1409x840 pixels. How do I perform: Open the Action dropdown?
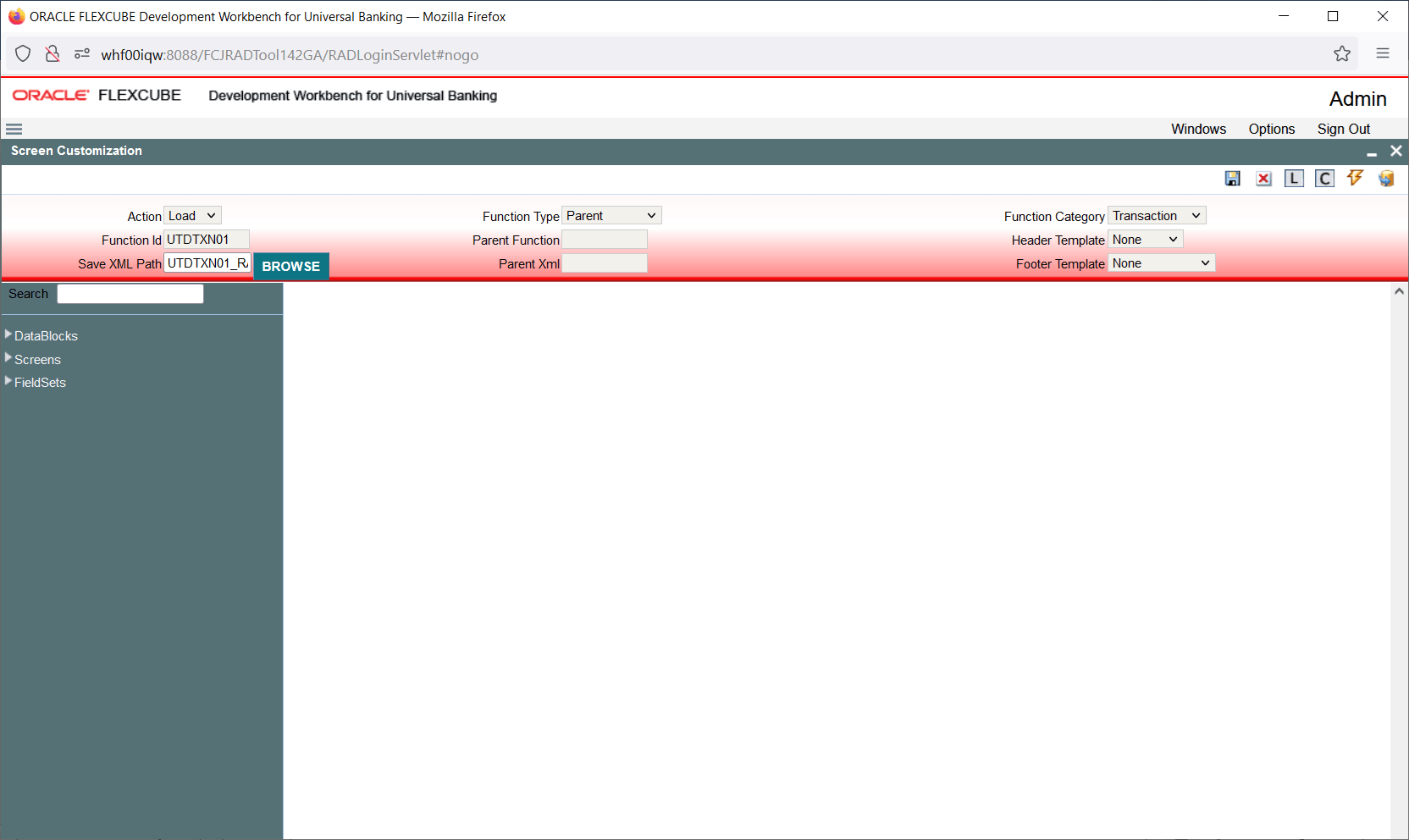click(193, 216)
